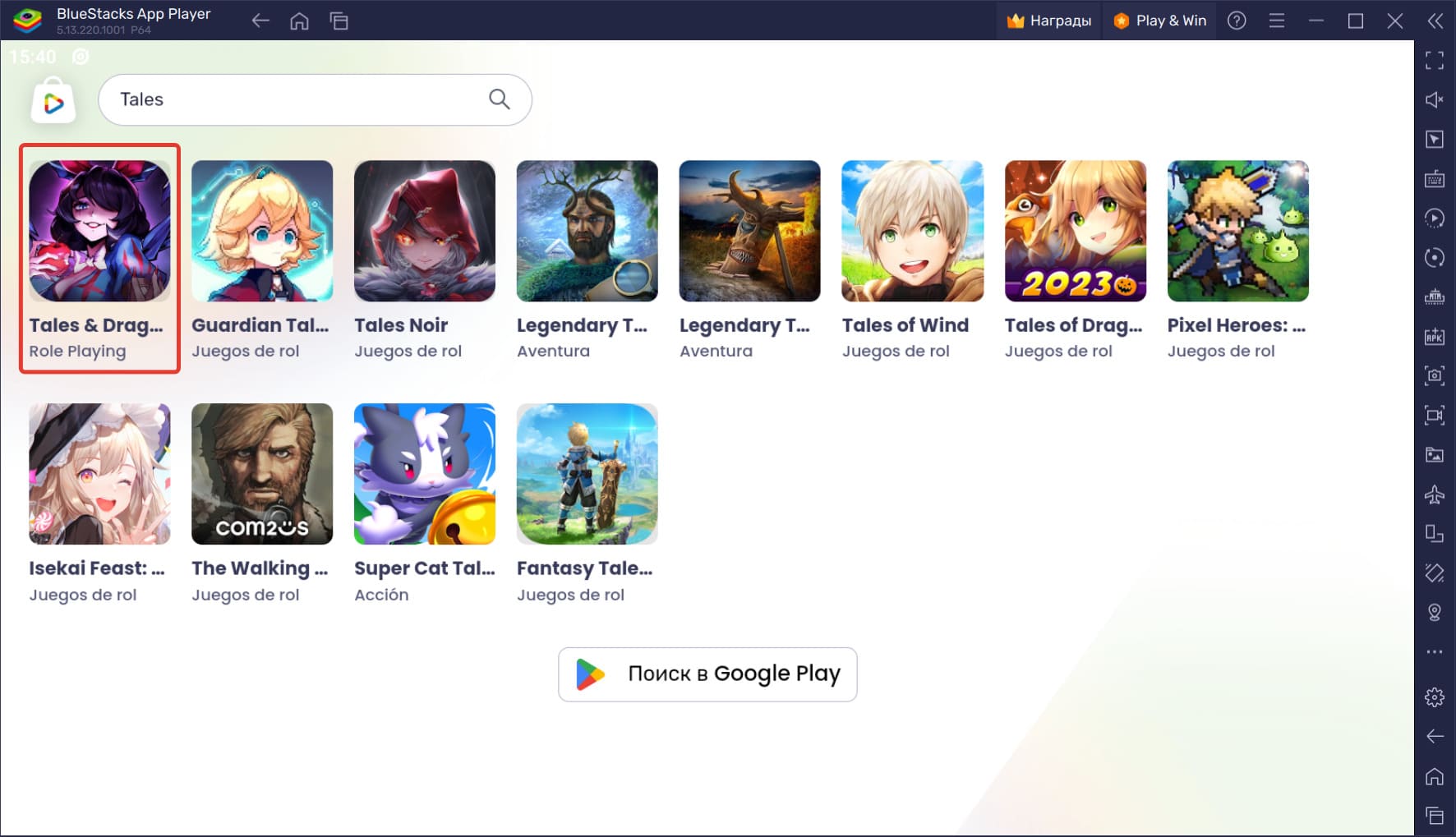1456x837 pixels.
Task: Click the Guardian Tal... title text
Action: tap(260, 325)
